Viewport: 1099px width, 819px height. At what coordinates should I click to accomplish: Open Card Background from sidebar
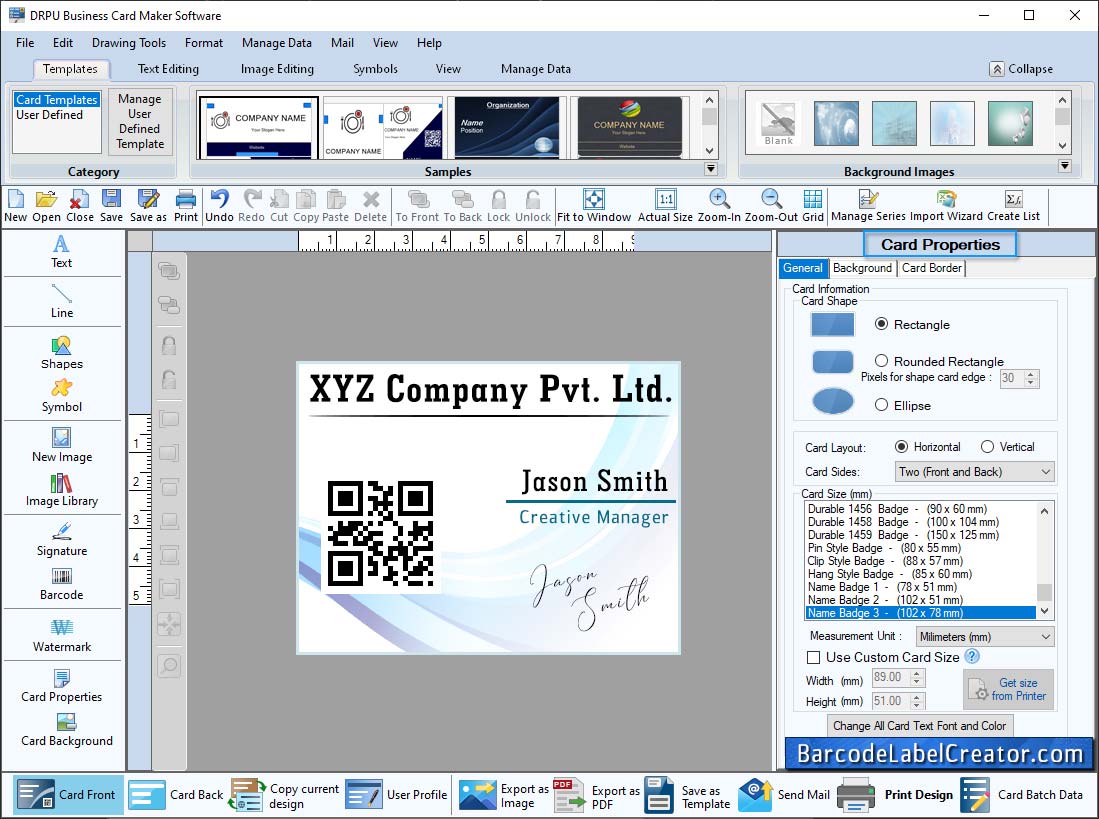coord(67,729)
